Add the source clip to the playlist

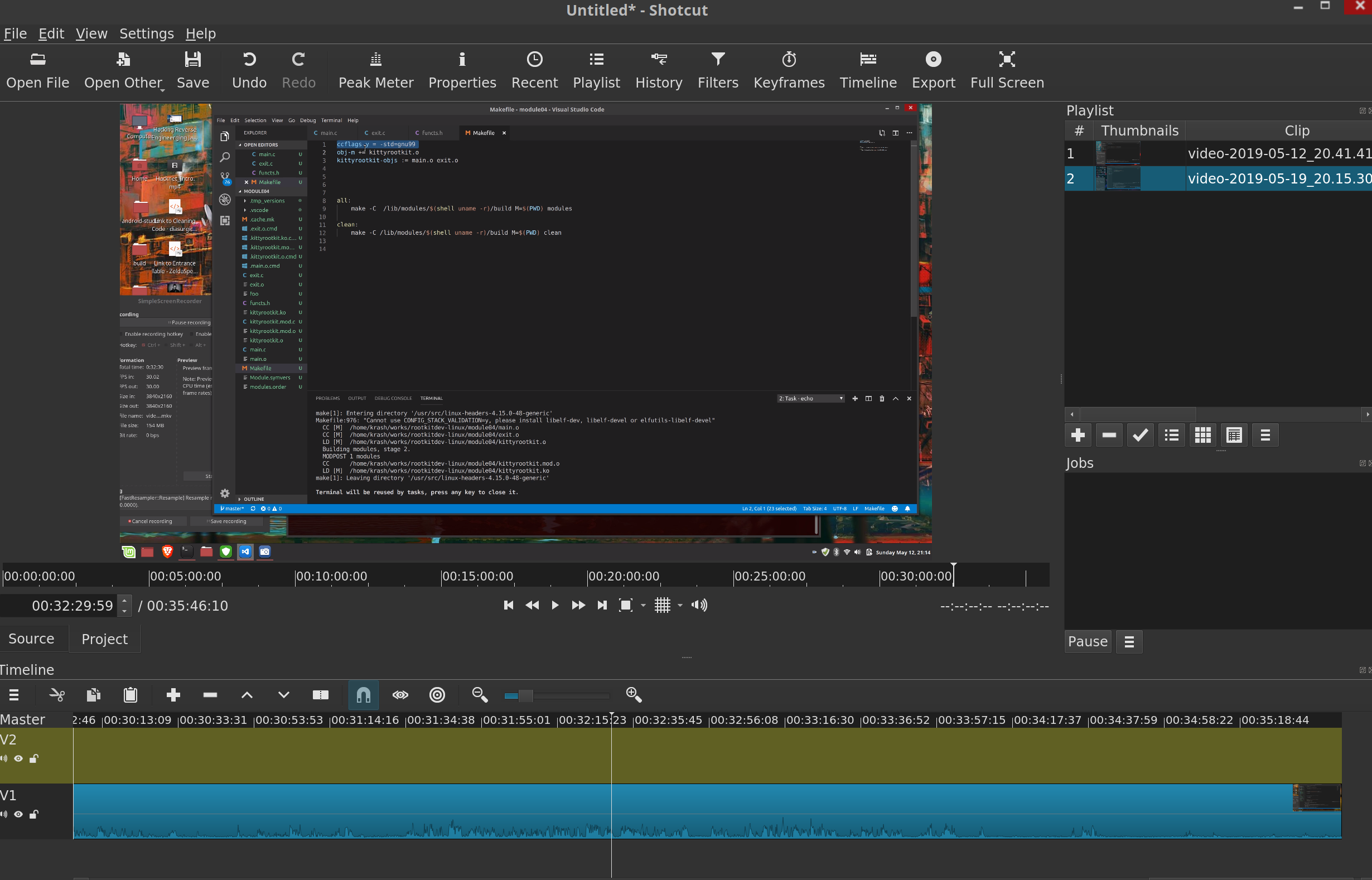pos(1078,435)
